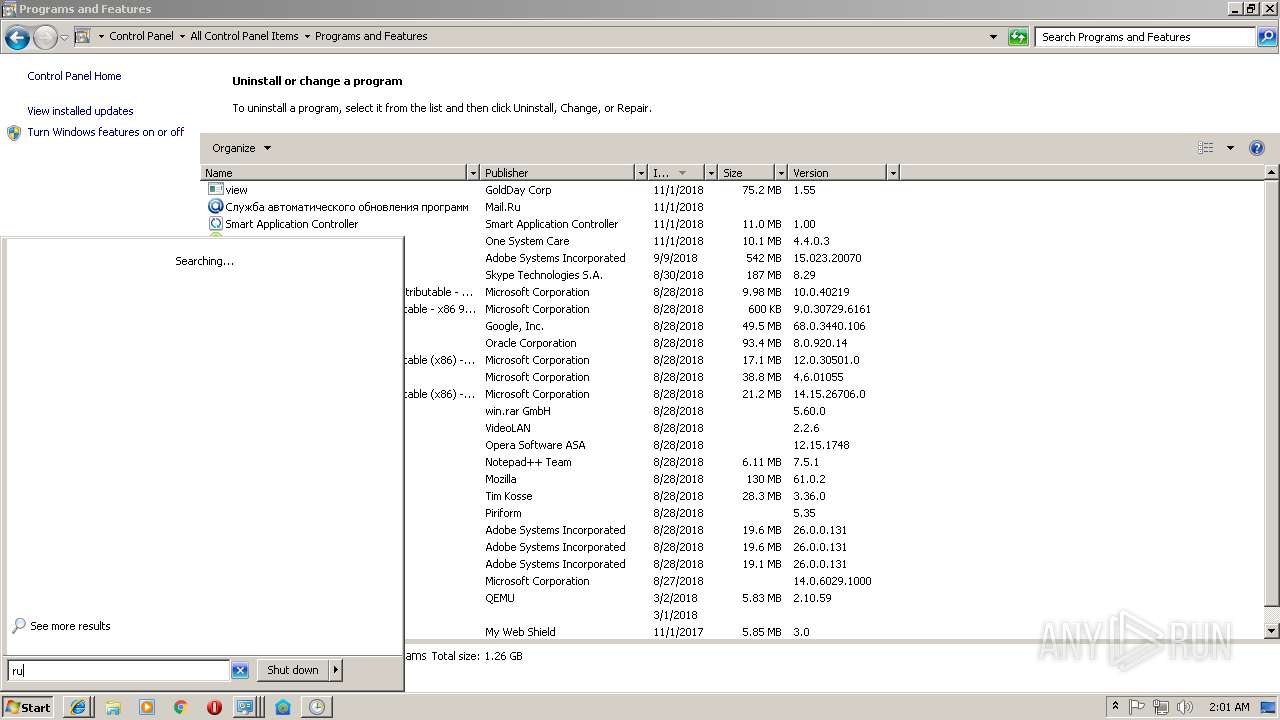This screenshot has width=1280, height=720.
Task: Show hidden system tray icons
Action: point(1115,707)
